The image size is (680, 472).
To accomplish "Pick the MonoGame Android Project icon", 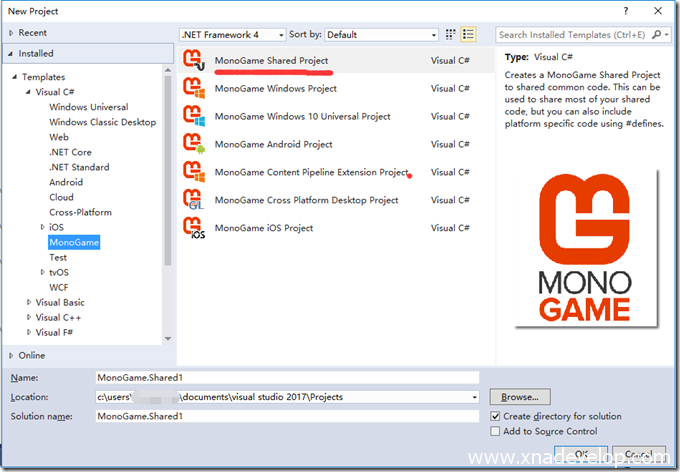I will (194, 144).
